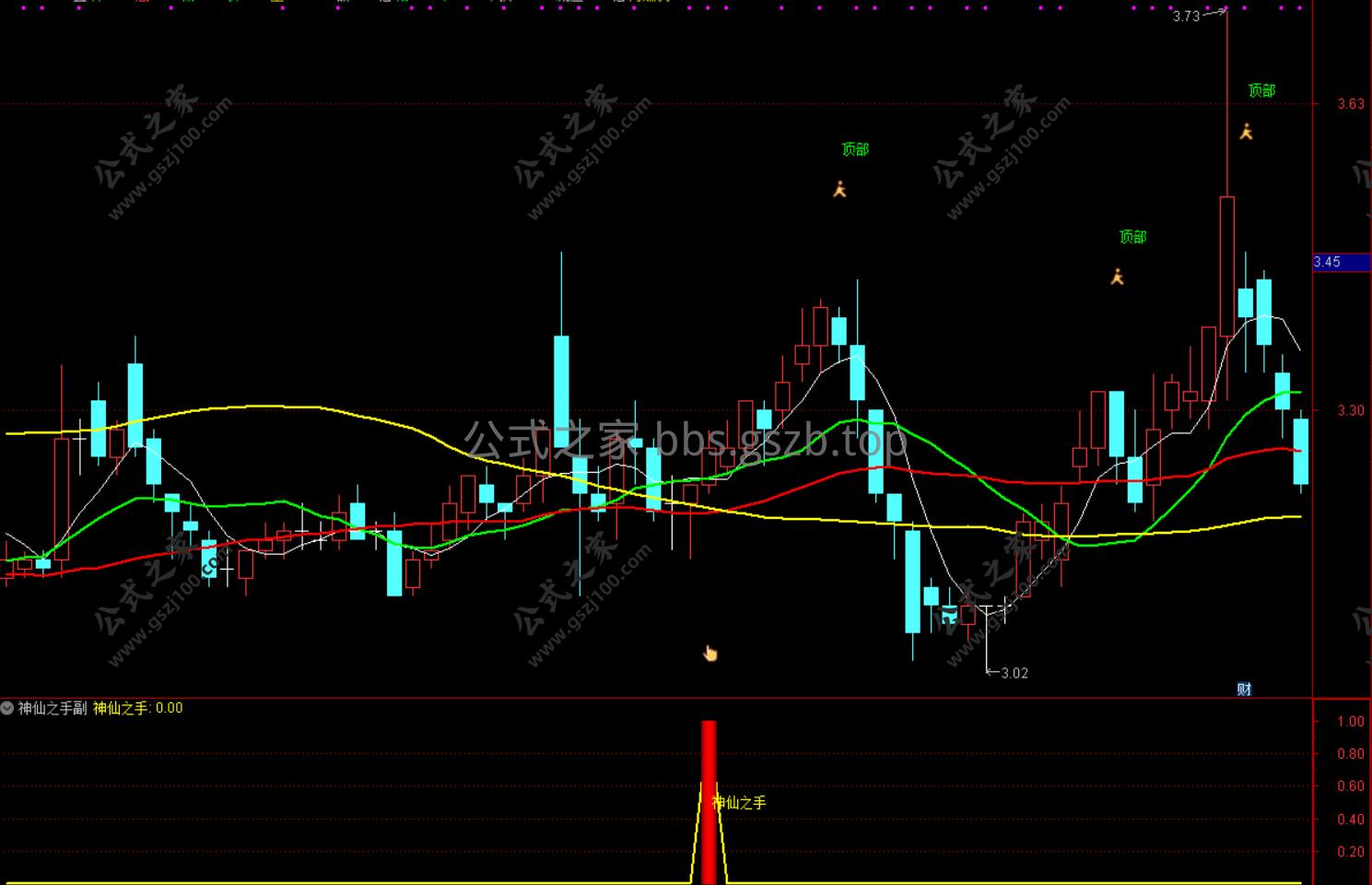Click the 3.73 high price annotation
The image size is (1372, 885).
pyautogui.click(x=1186, y=16)
